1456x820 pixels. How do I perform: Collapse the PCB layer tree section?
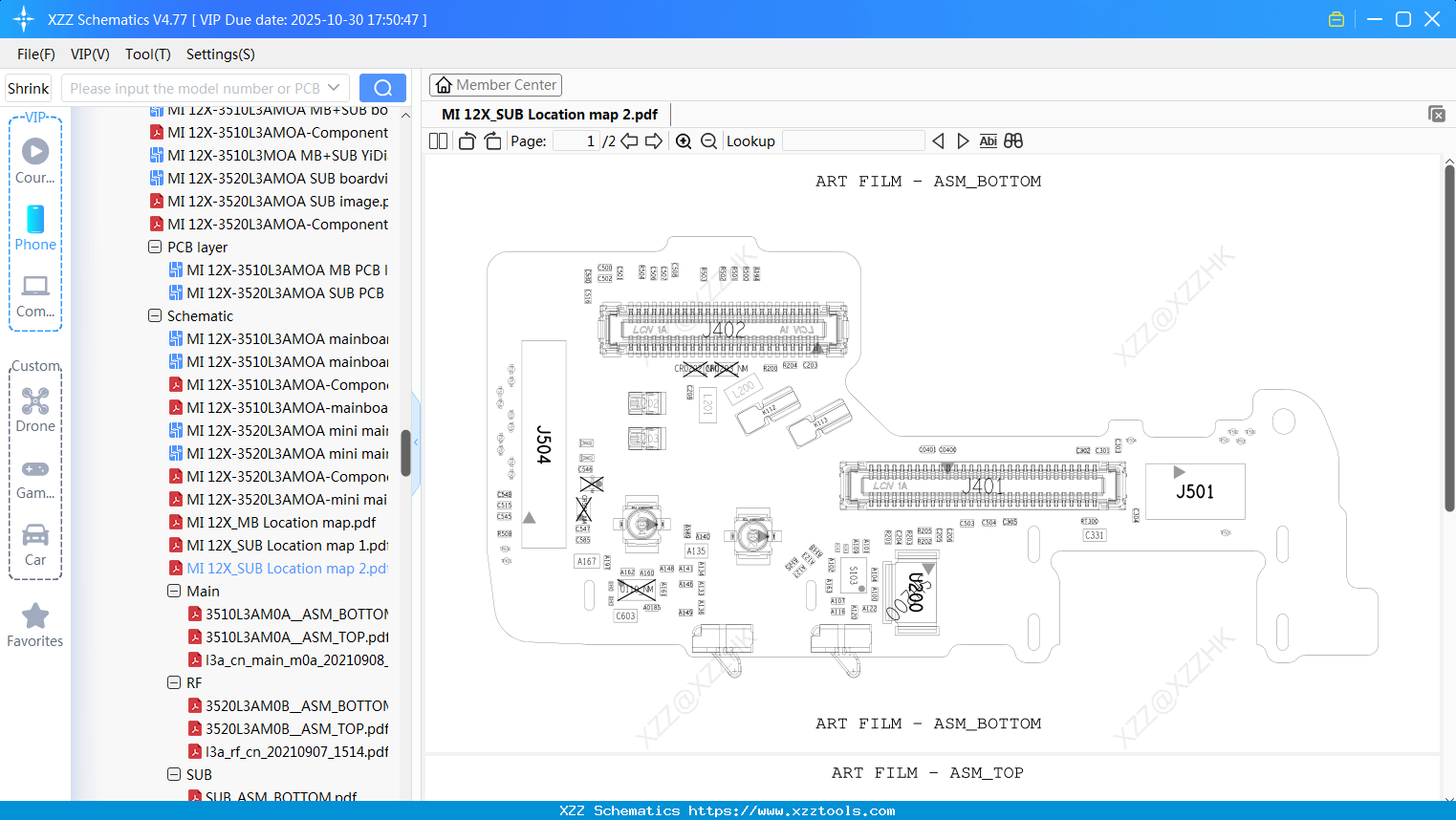point(154,247)
